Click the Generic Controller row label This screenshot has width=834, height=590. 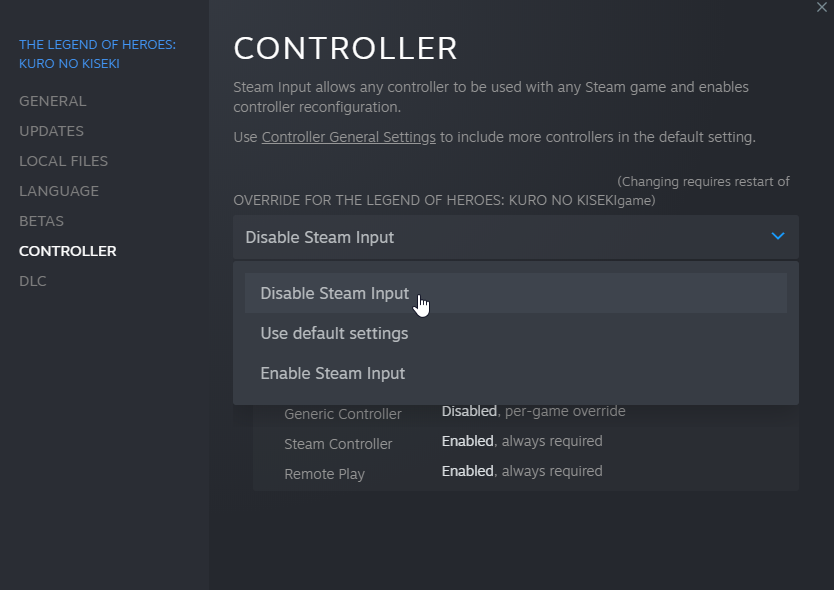pyautogui.click(x=342, y=414)
